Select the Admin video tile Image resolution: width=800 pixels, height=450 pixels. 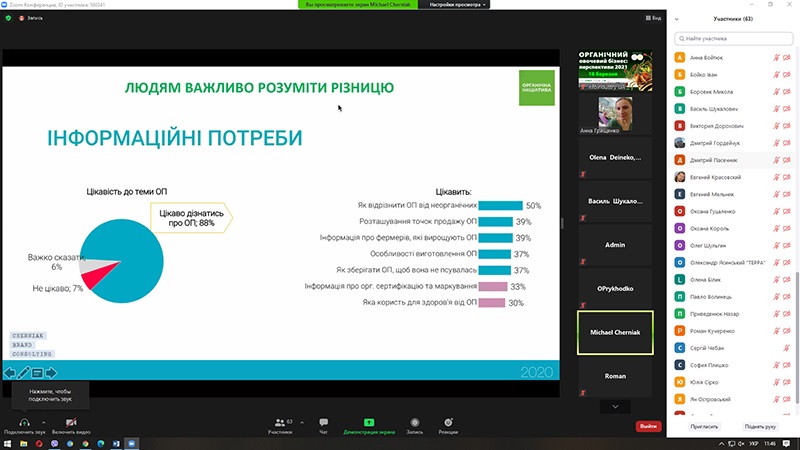coord(615,245)
